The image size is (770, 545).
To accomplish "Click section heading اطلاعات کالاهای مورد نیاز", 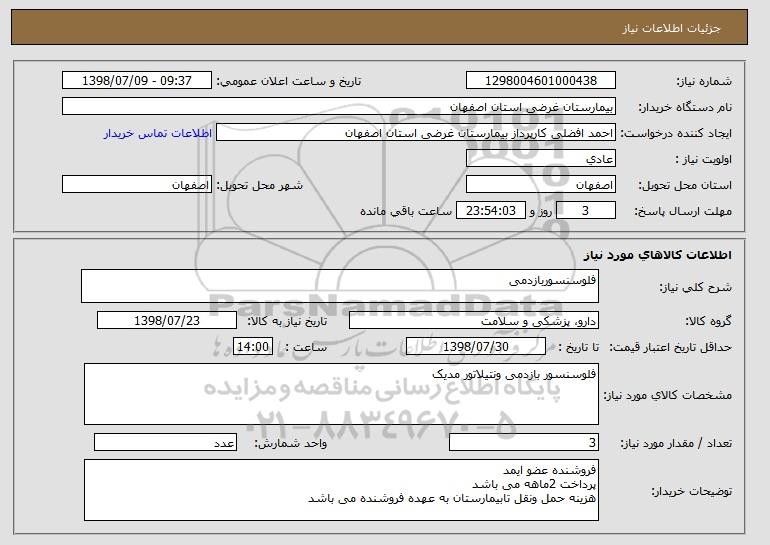I will (658, 255).
